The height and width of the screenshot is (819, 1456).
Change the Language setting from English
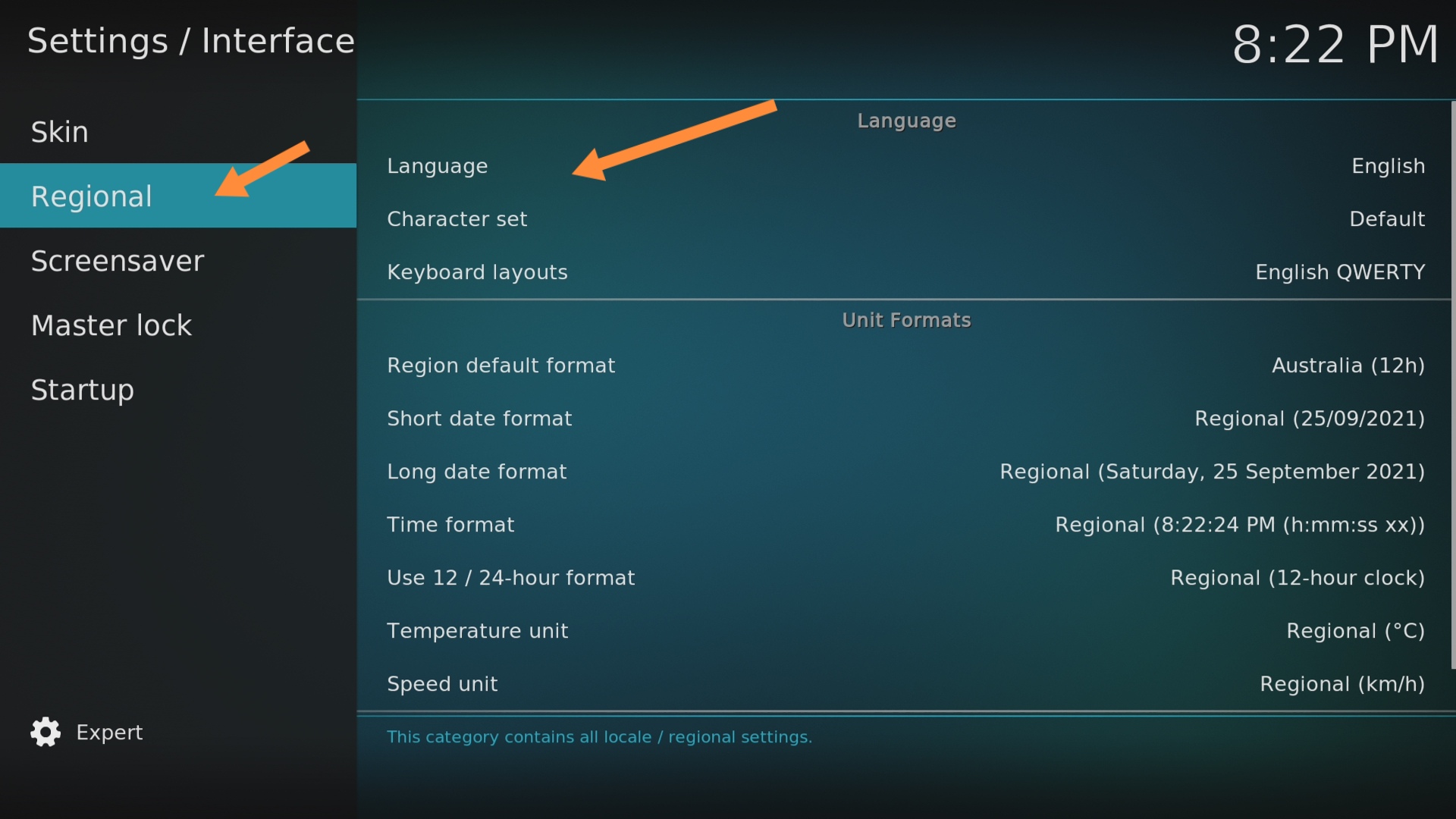905,166
